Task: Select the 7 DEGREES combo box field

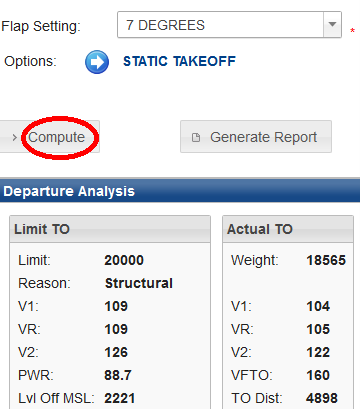Action: [x=229, y=25]
